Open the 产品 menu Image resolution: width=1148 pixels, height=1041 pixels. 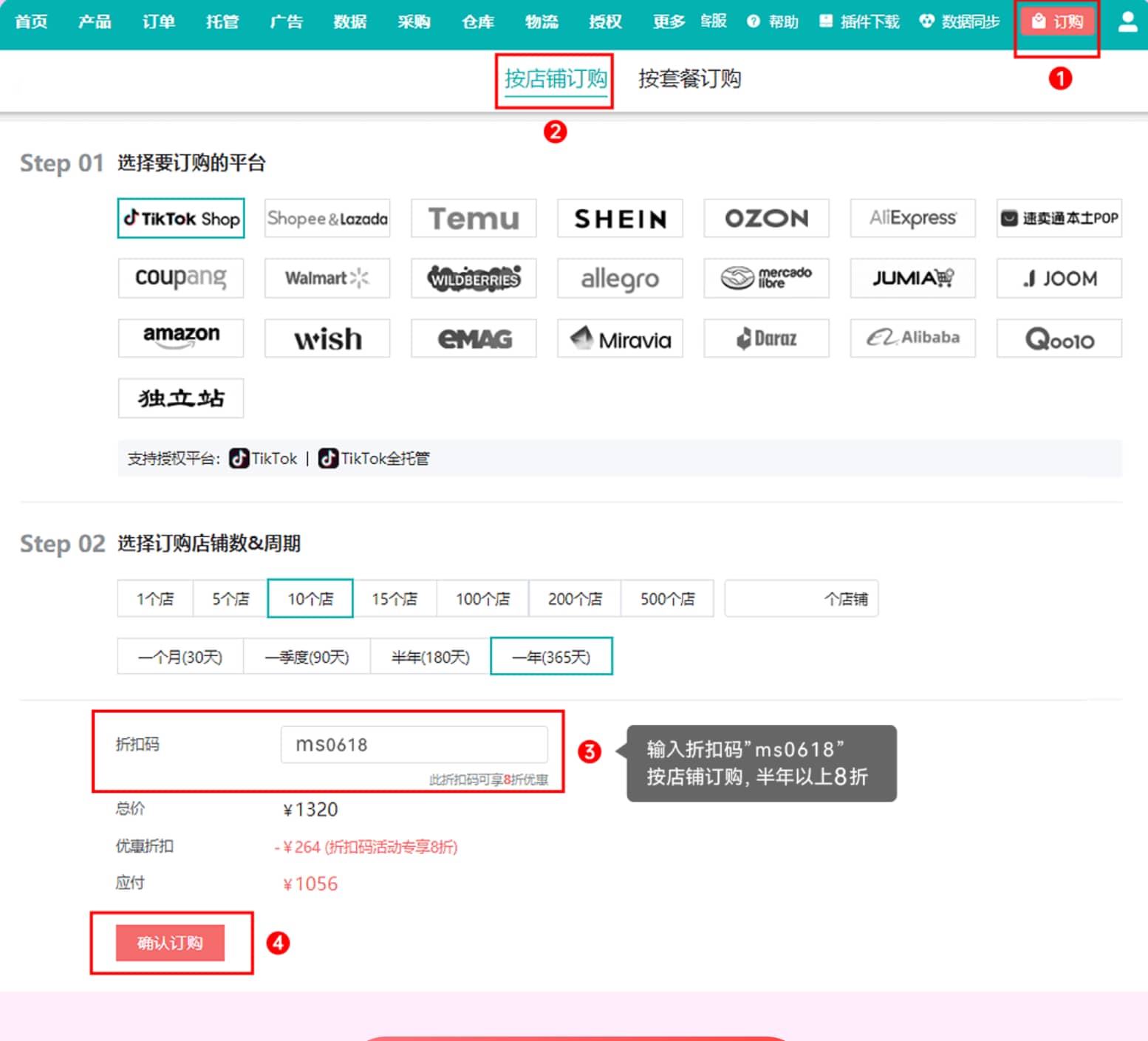pyautogui.click(x=95, y=21)
